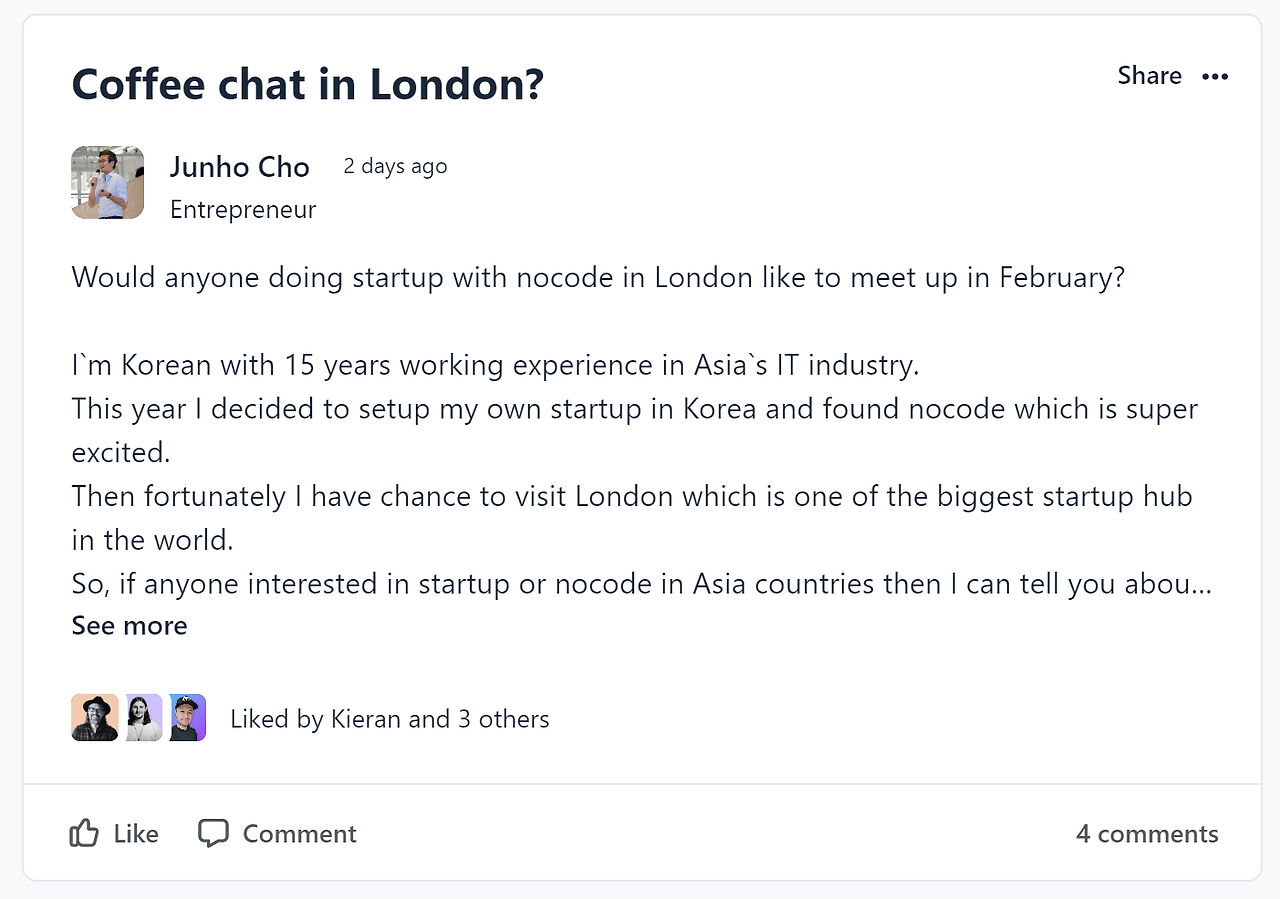Click the bearded man with hat avatar

[x=95, y=717]
